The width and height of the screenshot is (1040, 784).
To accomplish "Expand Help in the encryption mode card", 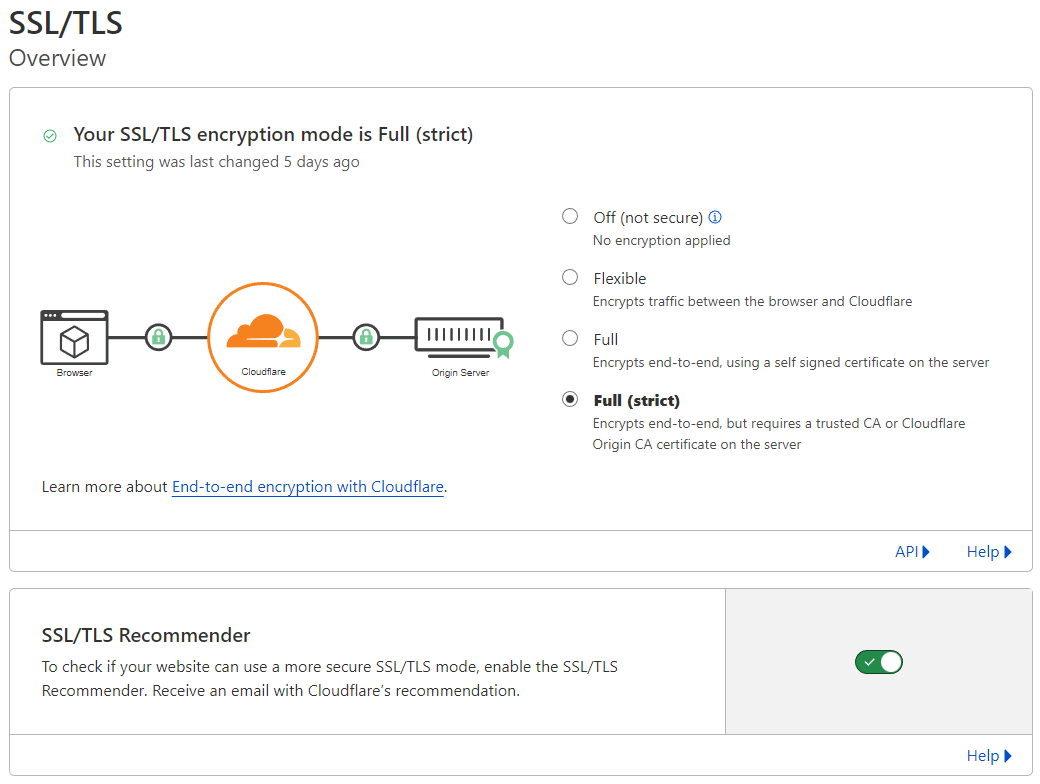I will (989, 552).
